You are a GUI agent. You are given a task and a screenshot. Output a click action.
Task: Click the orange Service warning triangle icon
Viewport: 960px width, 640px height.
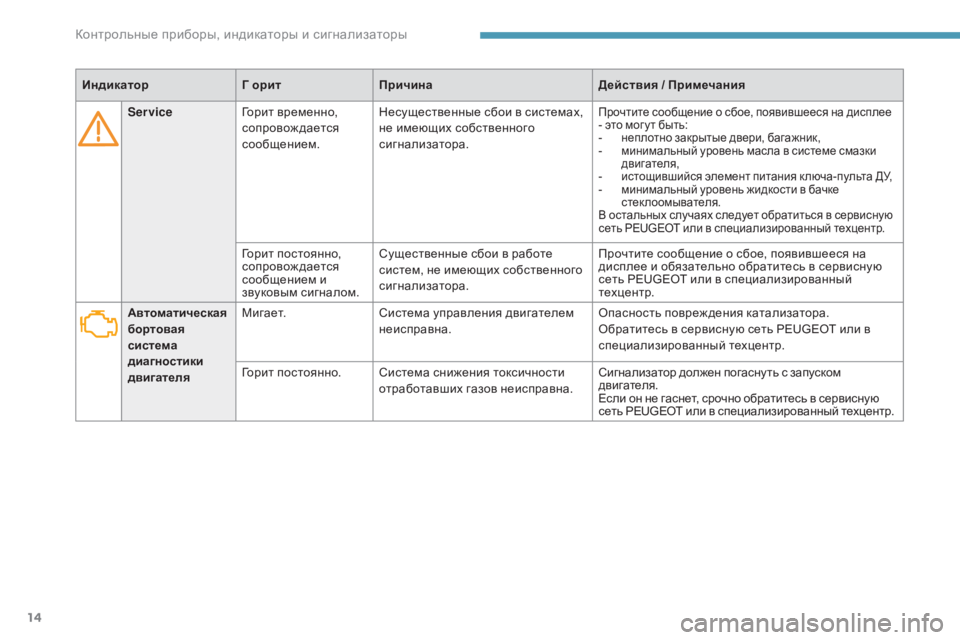98,129
